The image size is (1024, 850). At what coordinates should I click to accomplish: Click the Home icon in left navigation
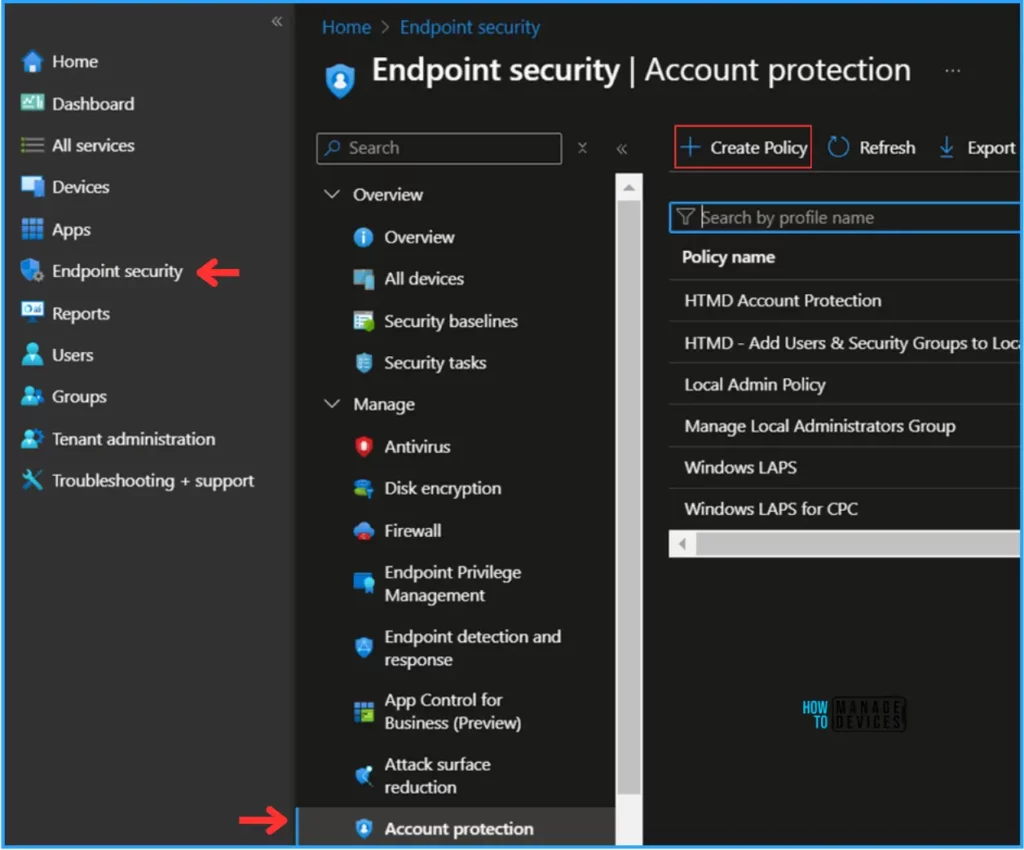pyautogui.click(x=32, y=61)
